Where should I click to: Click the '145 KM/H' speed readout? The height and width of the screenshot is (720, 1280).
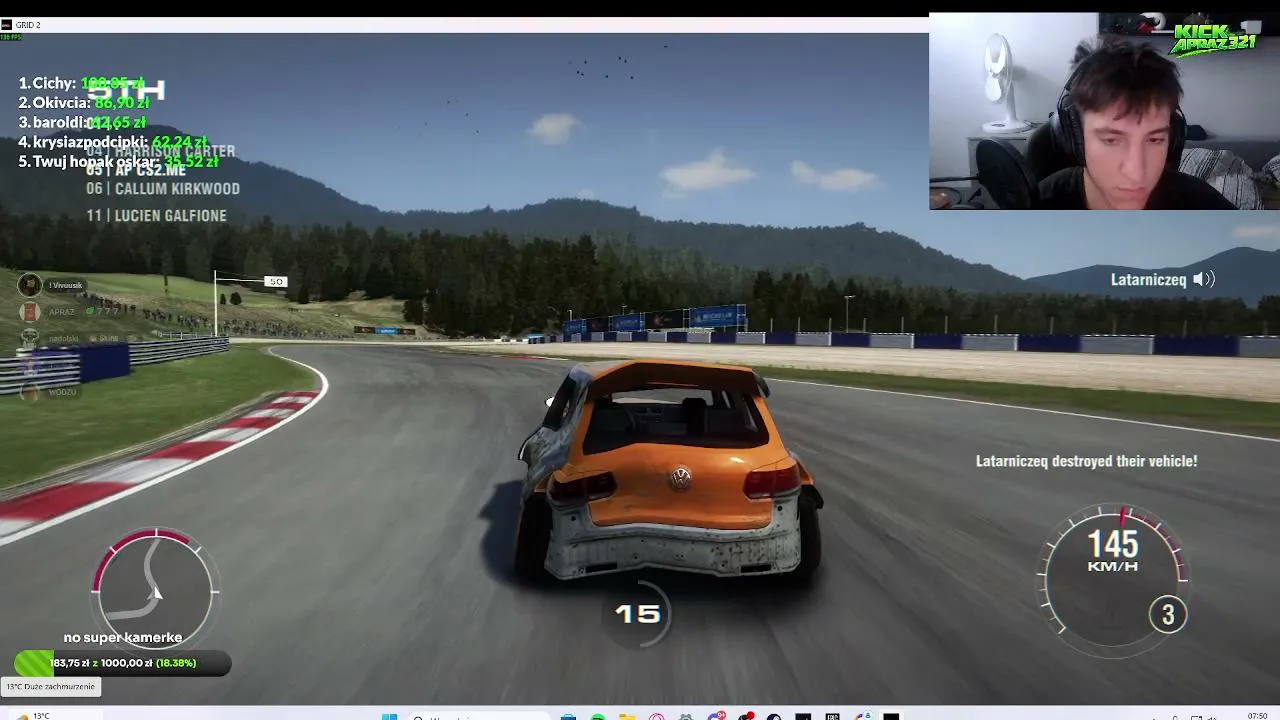click(1113, 551)
